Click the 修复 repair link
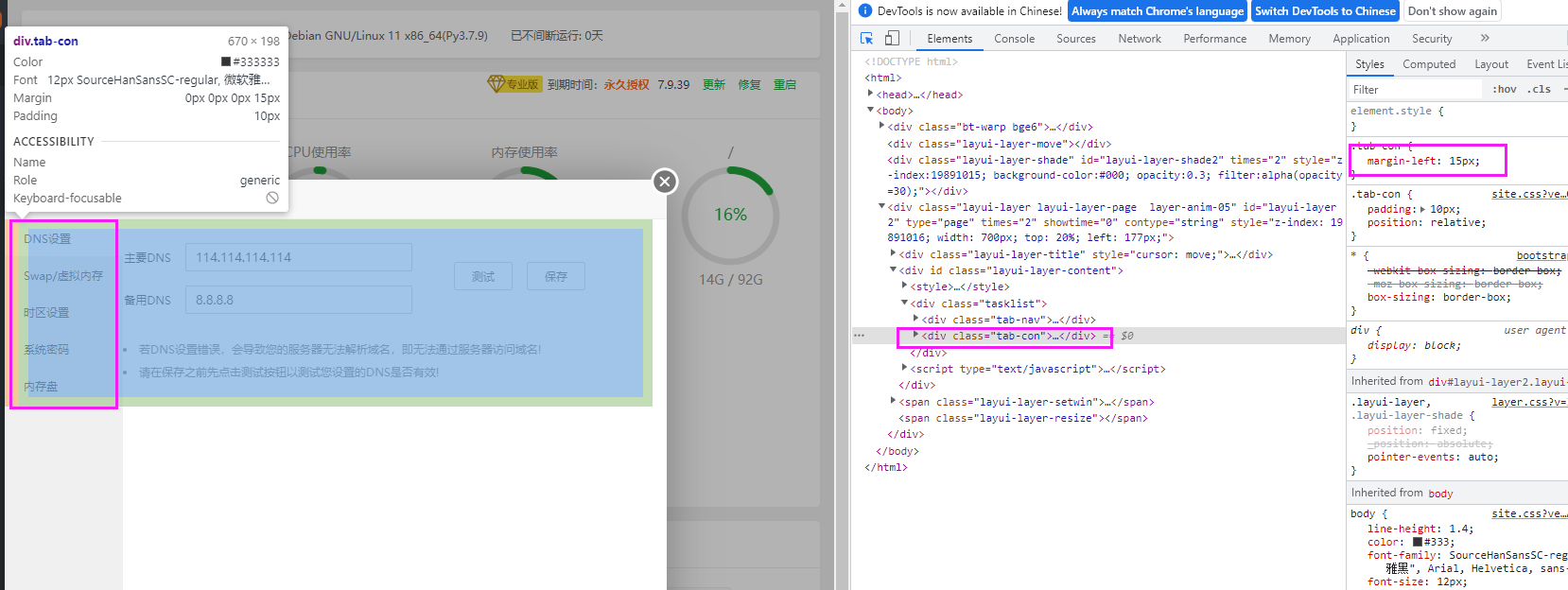 pyautogui.click(x=749, y=84)
